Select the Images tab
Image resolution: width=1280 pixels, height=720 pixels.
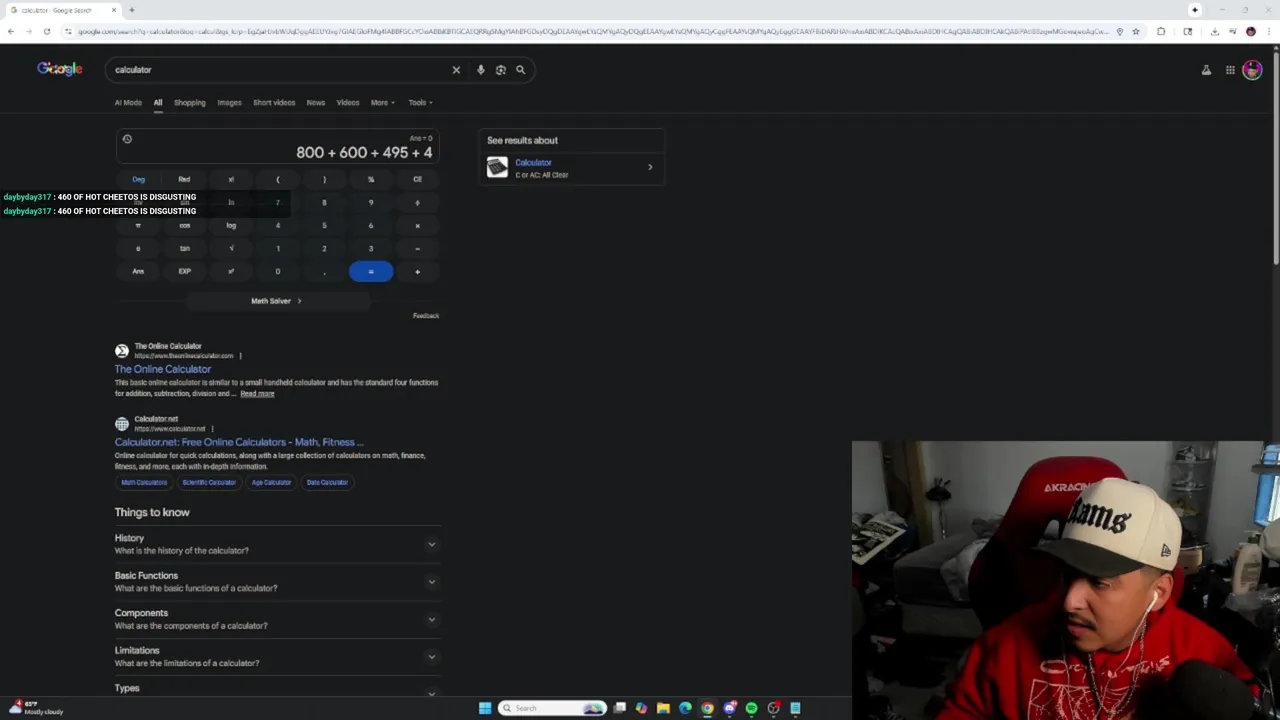click(x=229, y=102)
